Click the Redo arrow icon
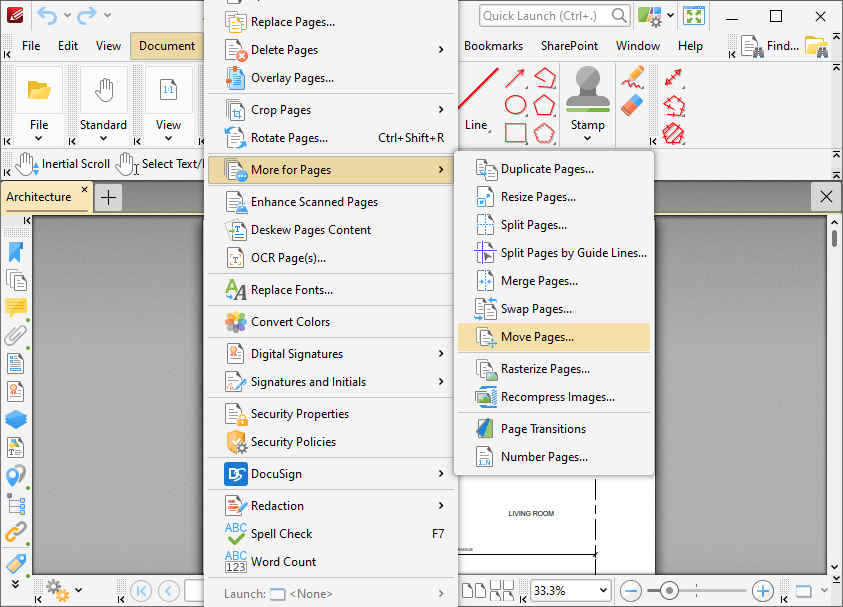Image resolution: width=843 pixels, height=607 pixels. click(86, 16)
